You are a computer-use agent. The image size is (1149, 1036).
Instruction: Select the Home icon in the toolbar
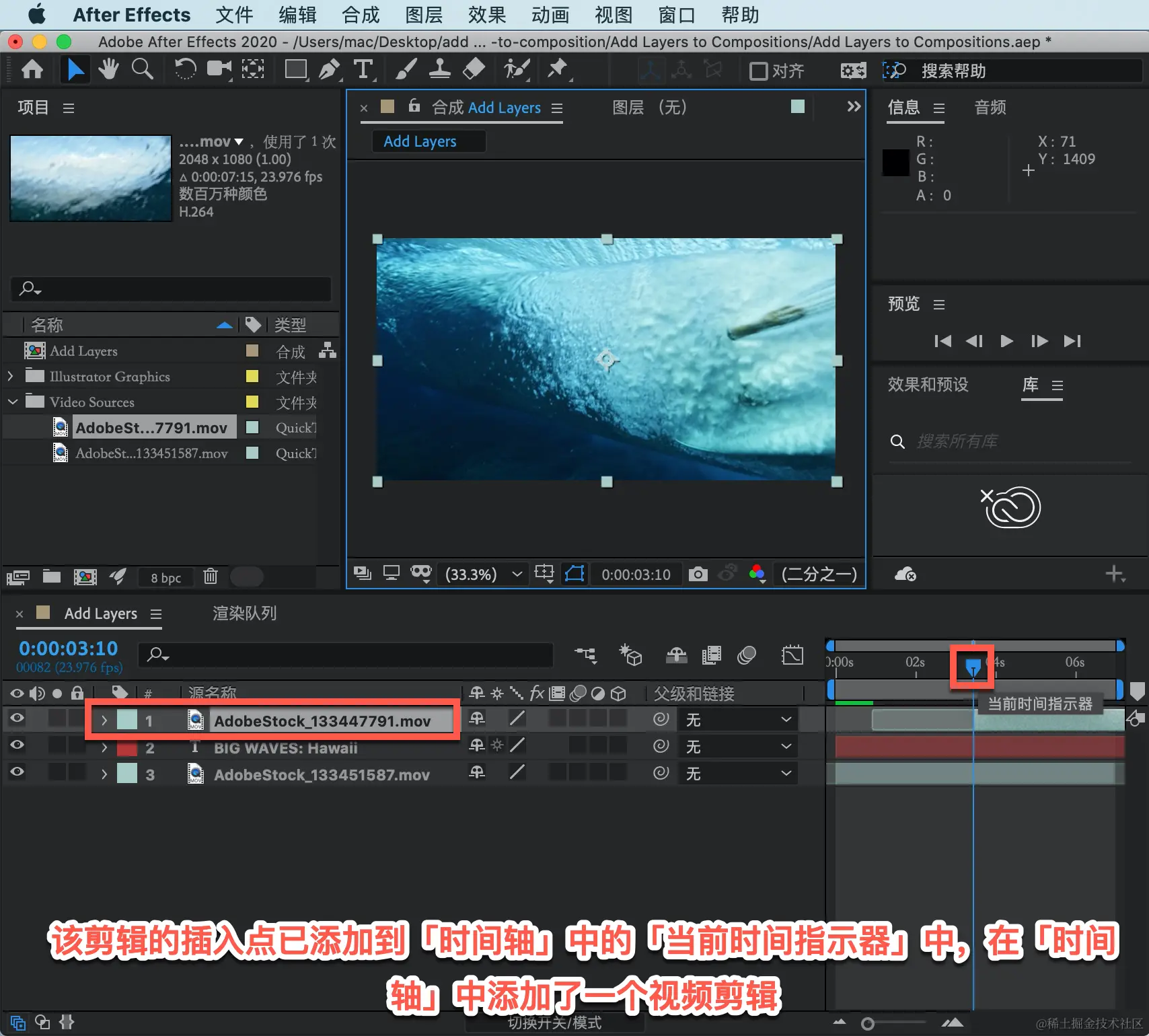(x=32, y=69)
